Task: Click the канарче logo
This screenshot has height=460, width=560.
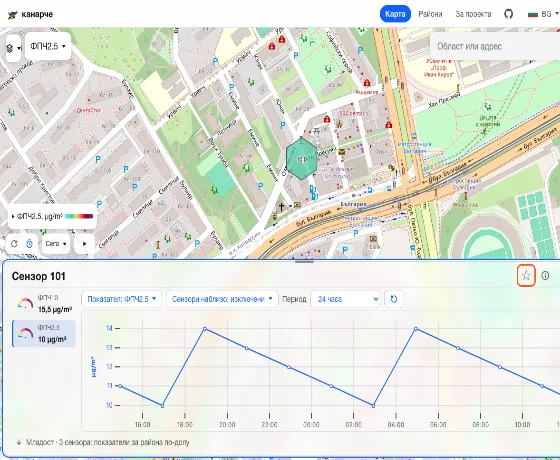Action: [x=30, y=14]
